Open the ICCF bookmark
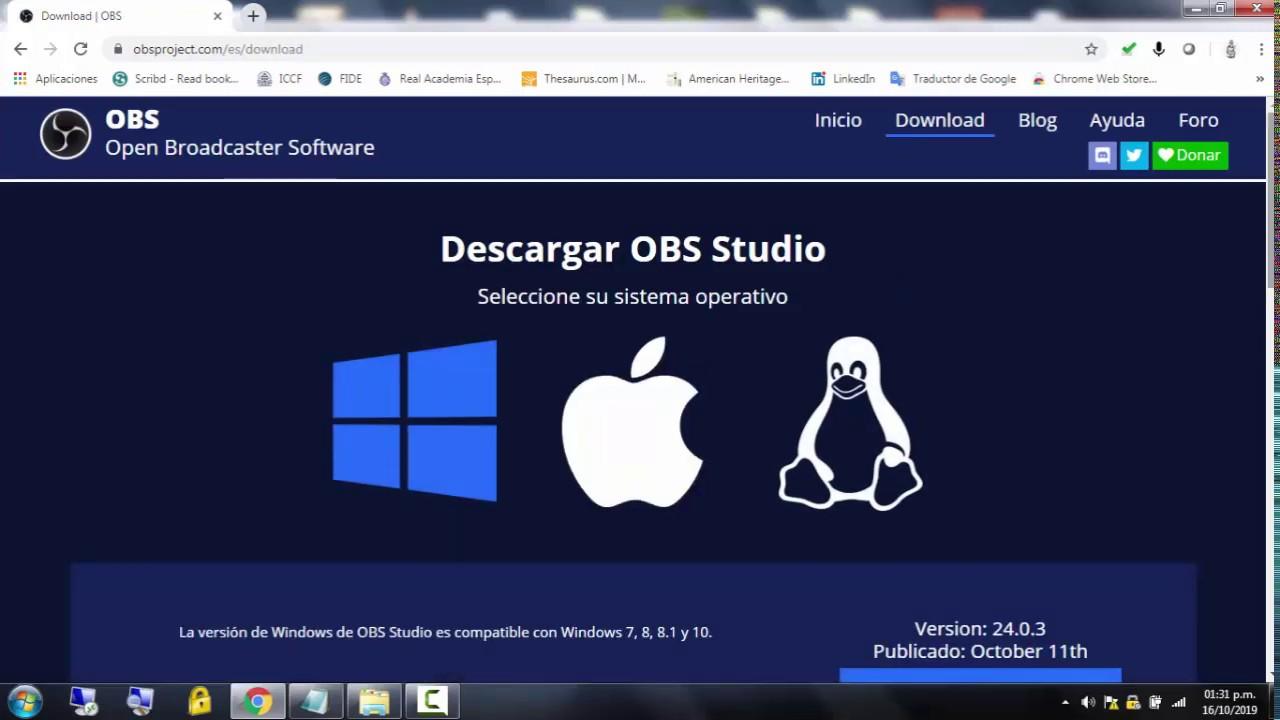Image resolution: width=1280 pixels, height=720 pixels. click(280, 79)
